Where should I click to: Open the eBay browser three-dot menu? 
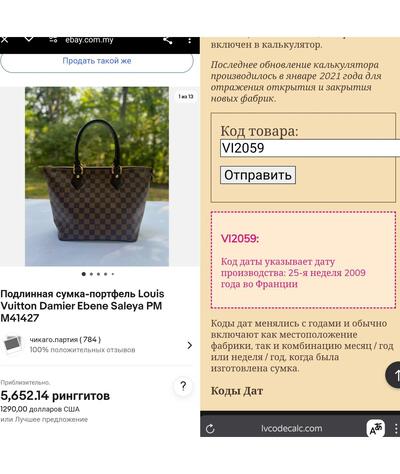click(189, 40)
